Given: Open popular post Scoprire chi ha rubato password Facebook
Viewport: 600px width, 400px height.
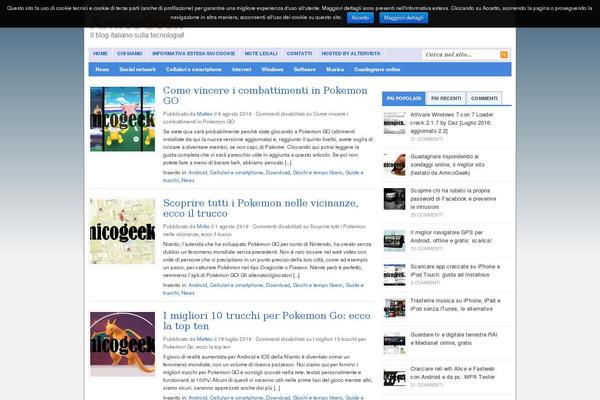Looking at the screenshot, I should [453, 199].
